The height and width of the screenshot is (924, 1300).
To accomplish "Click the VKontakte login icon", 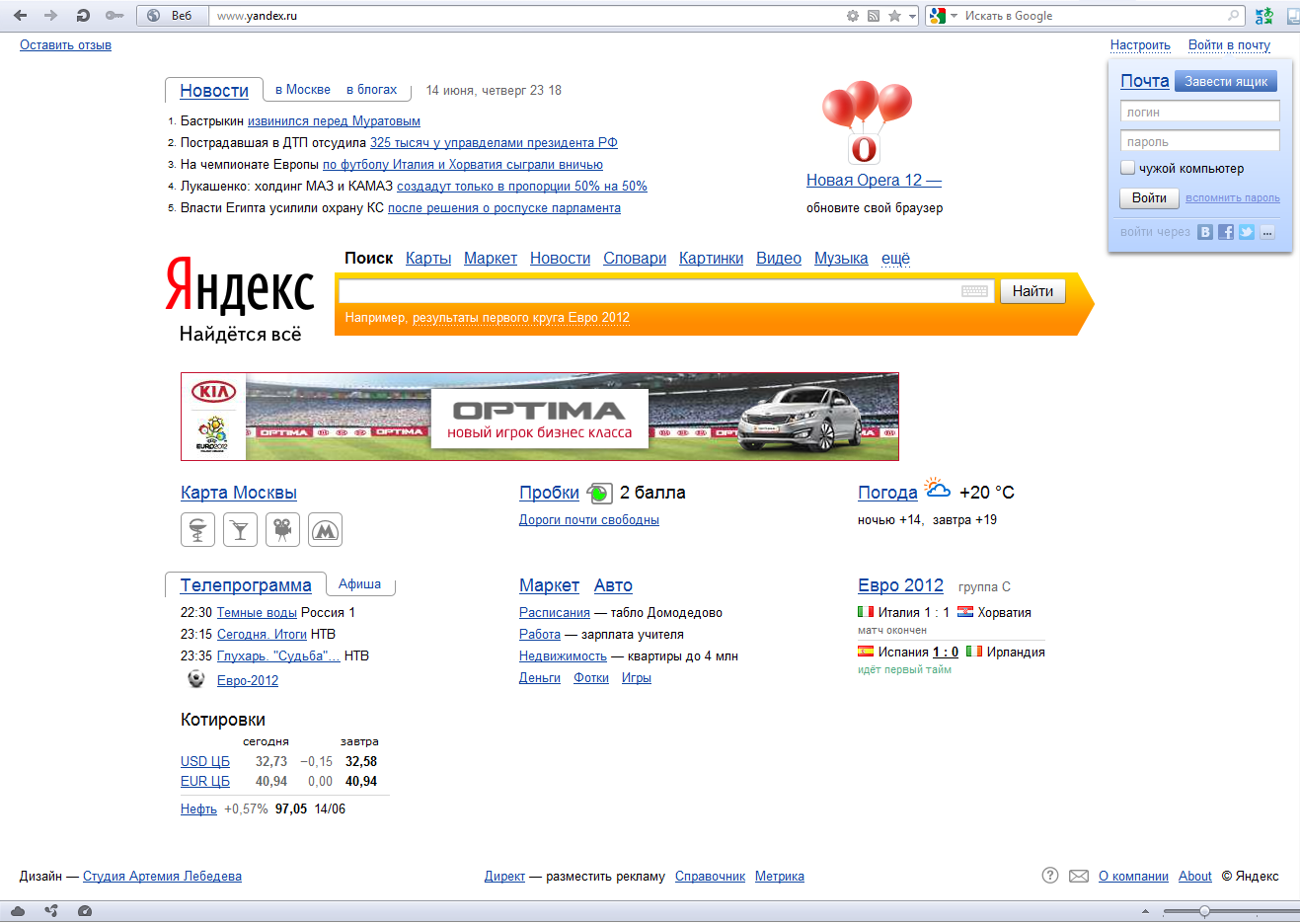I will pos(1205,232).
